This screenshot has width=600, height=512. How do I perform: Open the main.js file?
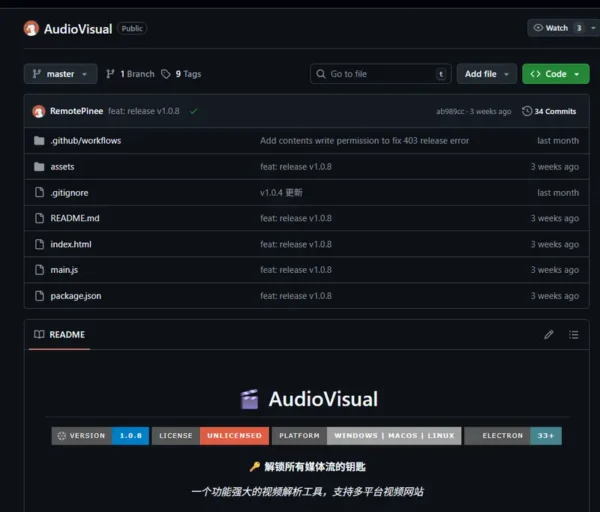[x=64, y=270]
